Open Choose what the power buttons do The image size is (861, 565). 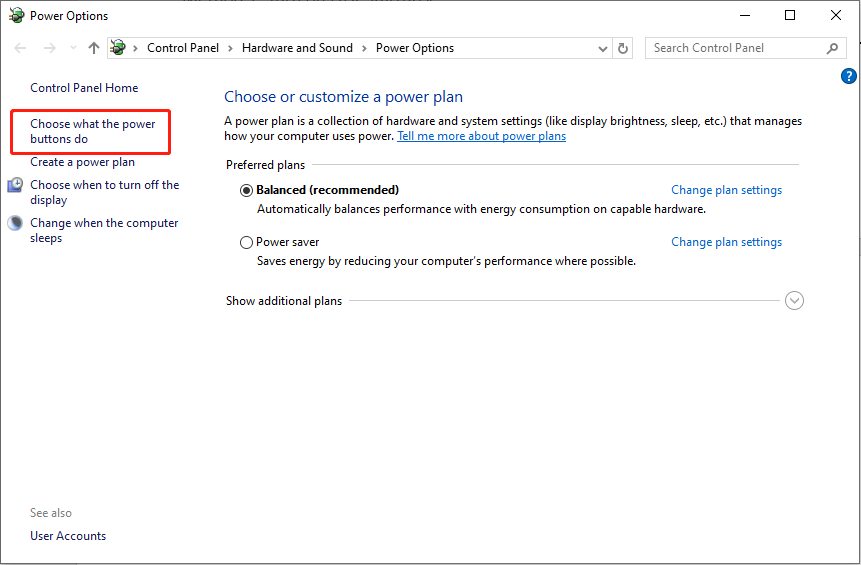(x=93, y=131)
